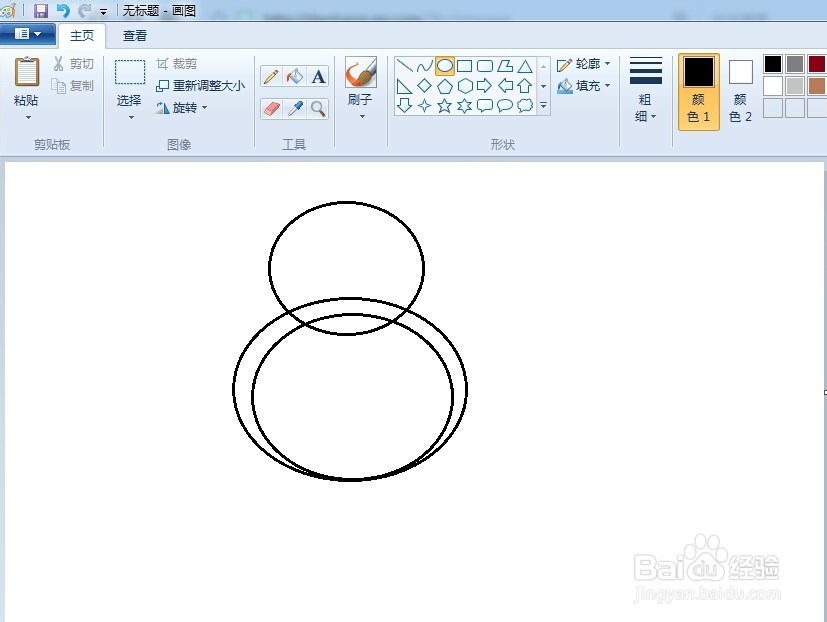Select the Eraser tool
This screenshot has height=622, width=827.
271,109
